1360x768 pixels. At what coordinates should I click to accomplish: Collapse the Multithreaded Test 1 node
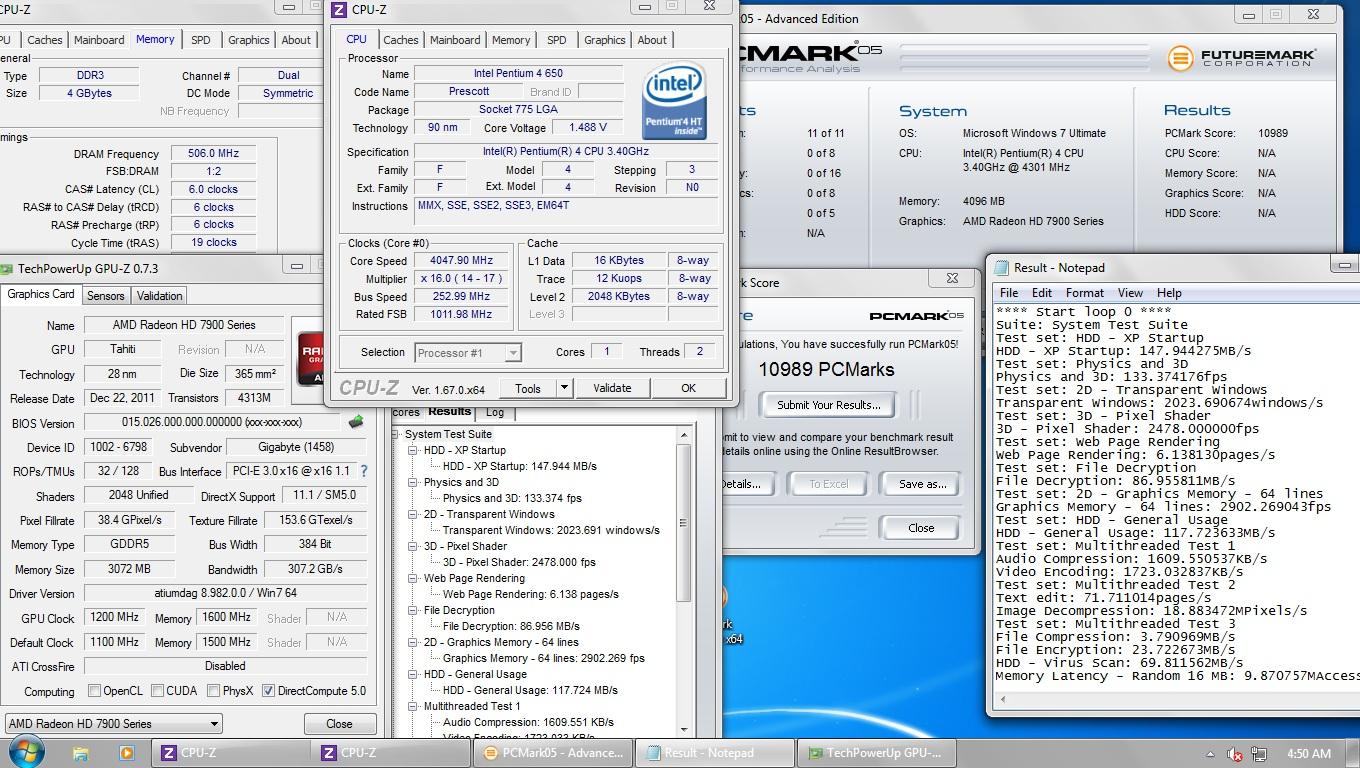(412, 706)
